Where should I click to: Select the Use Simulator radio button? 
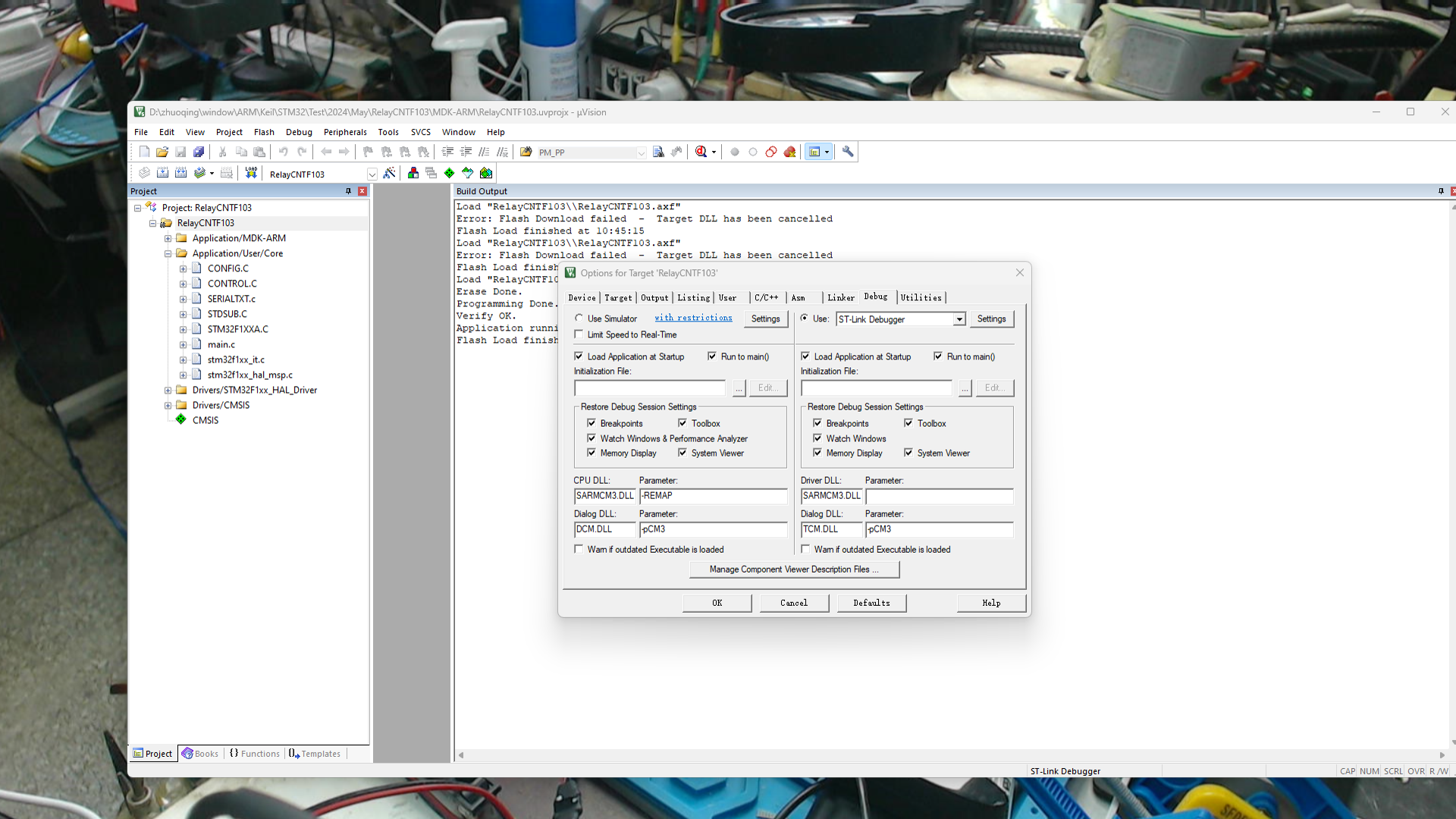tap(579, 318)
